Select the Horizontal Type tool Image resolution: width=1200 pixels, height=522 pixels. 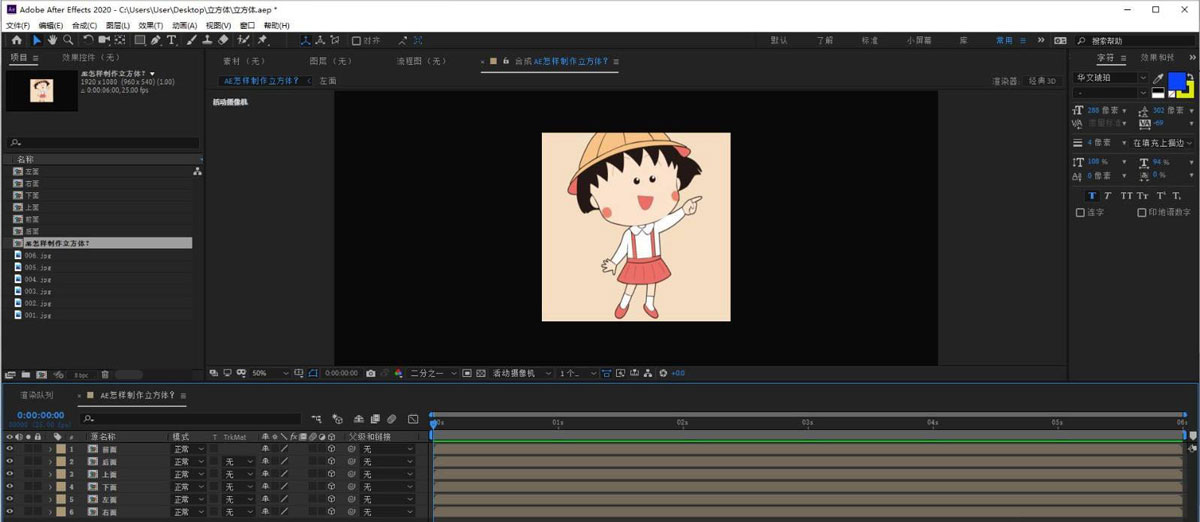click(x=172, y=41)
